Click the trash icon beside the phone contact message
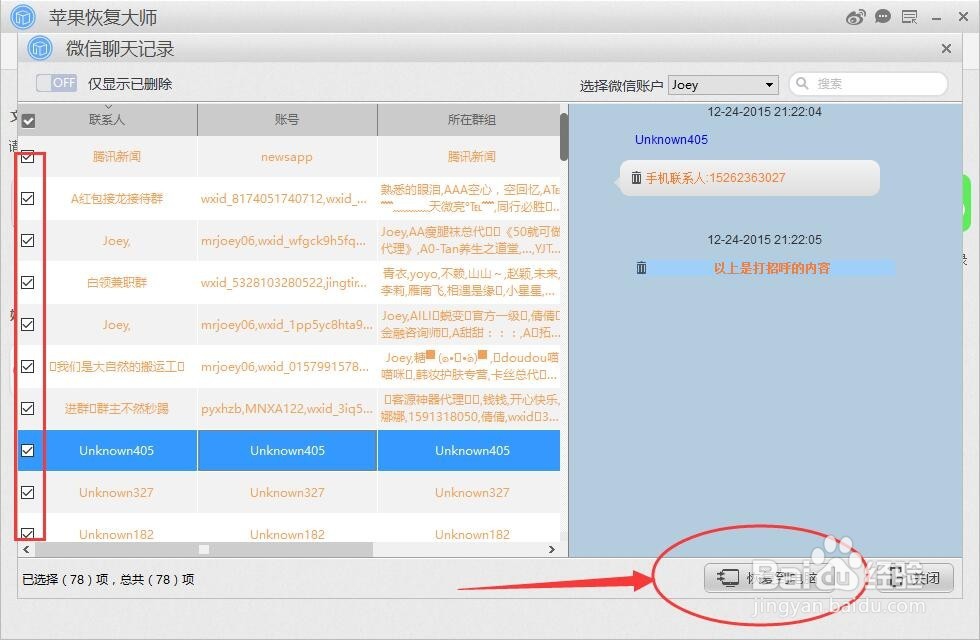980x640 pixels. 637,178
